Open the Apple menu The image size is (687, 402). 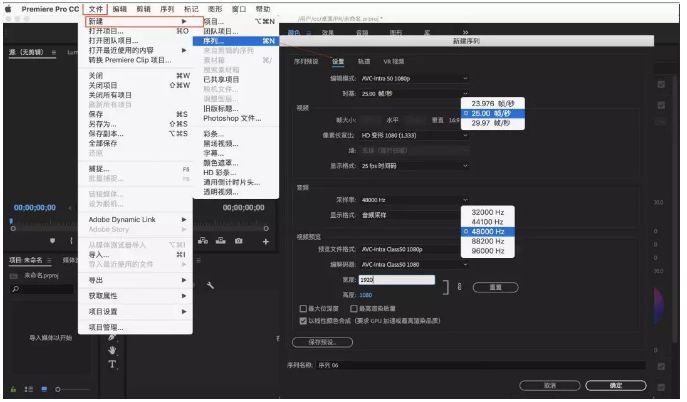click(x=8, y=9)
